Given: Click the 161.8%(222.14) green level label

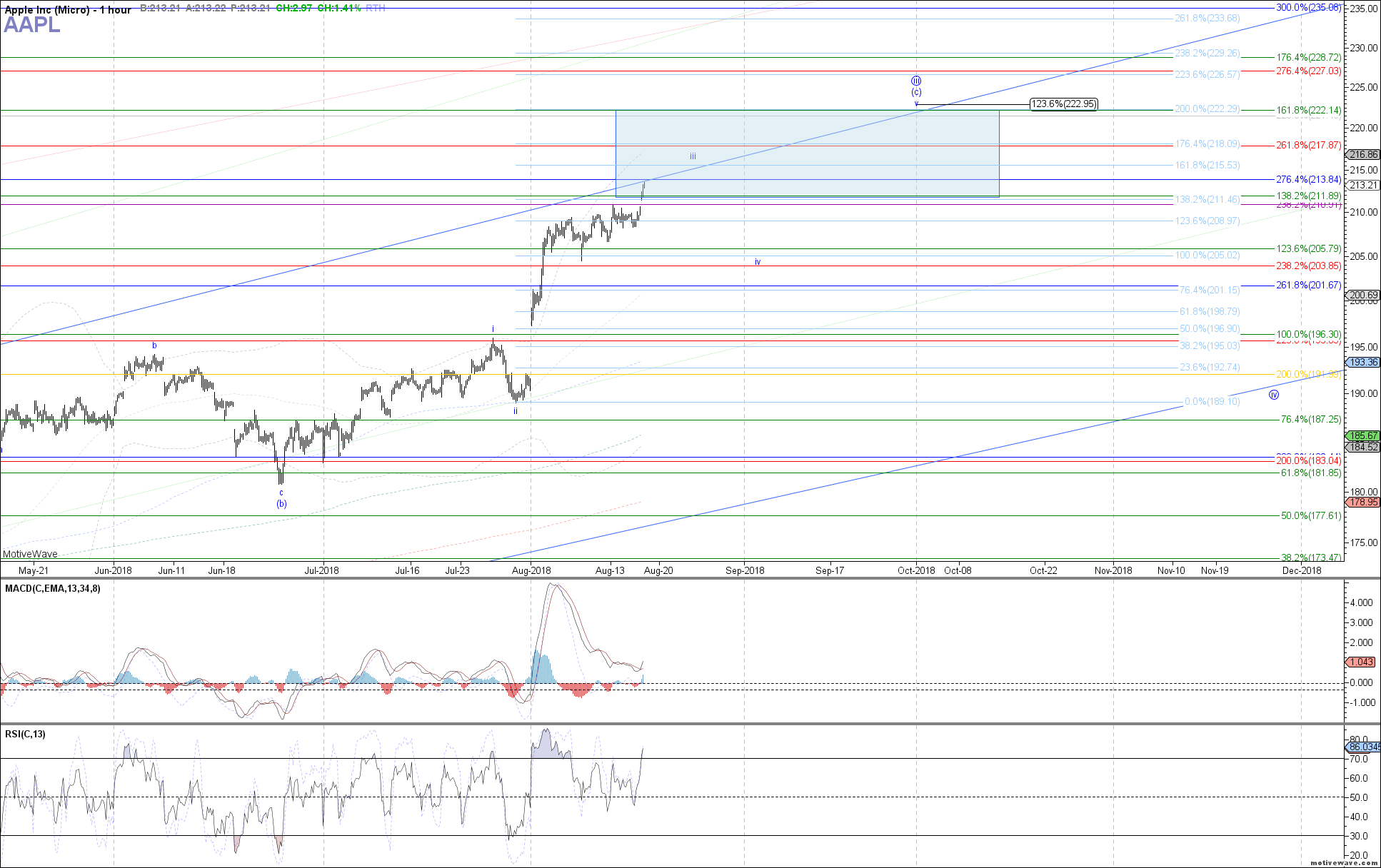Looking at the screenshot, I should [x=1309, y=110].
